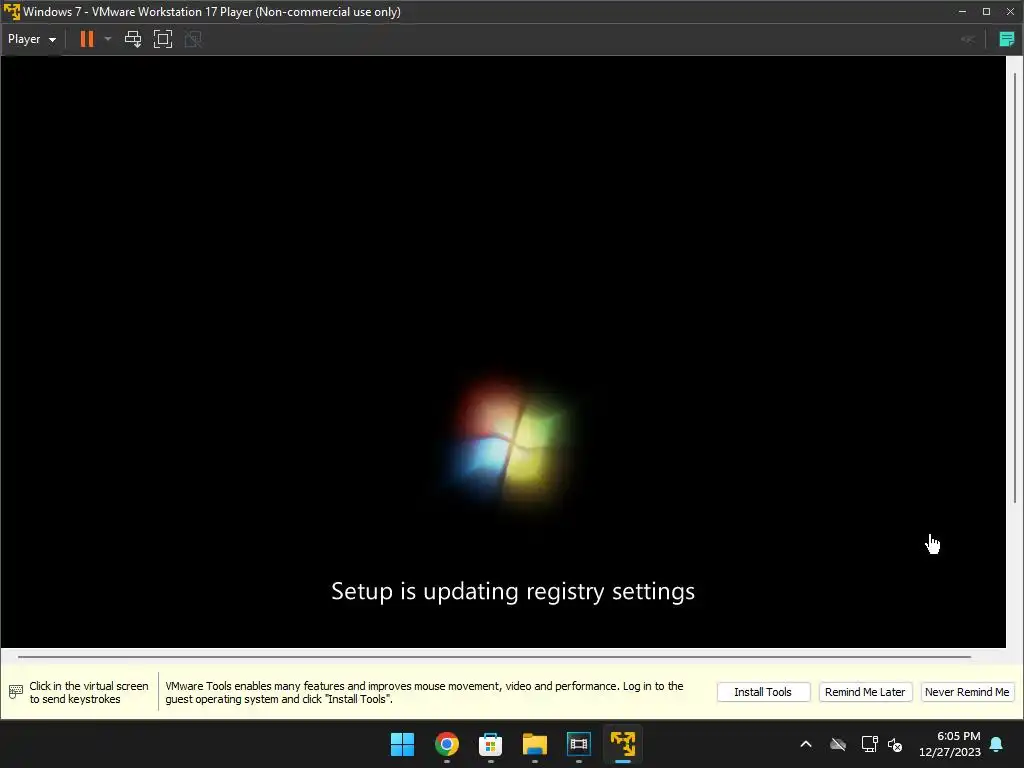Show hidden system tray icons
The image size is (1024, 768).
click(x=806, y=744)
